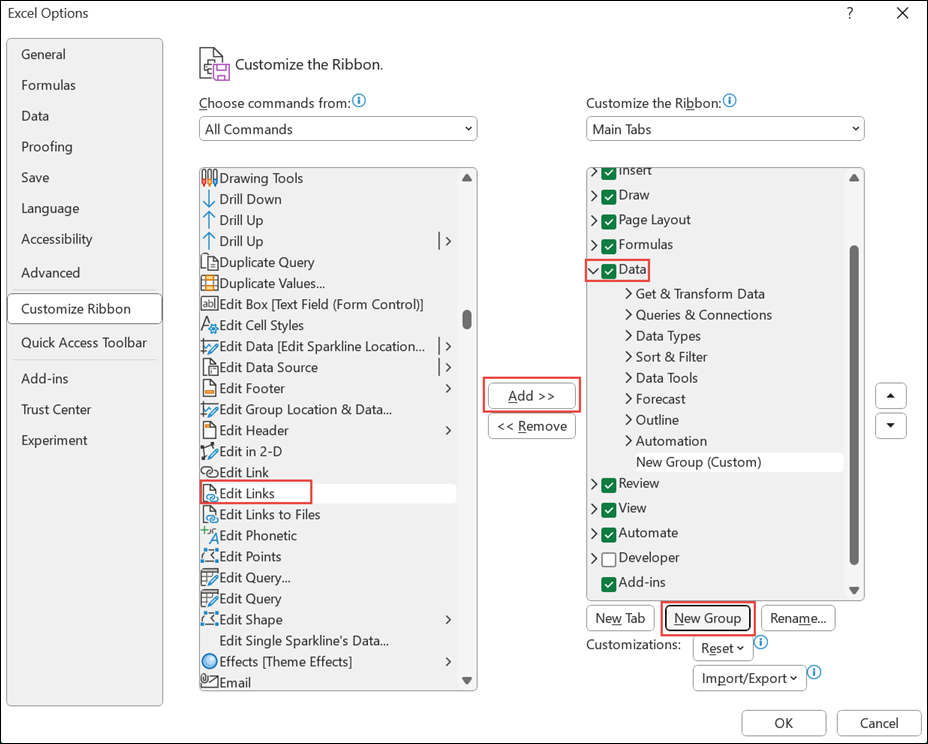The width and height of the screenshot is (928, 744).
Task: Click the Drawing Tools command icon
Action: pos(209,178)
